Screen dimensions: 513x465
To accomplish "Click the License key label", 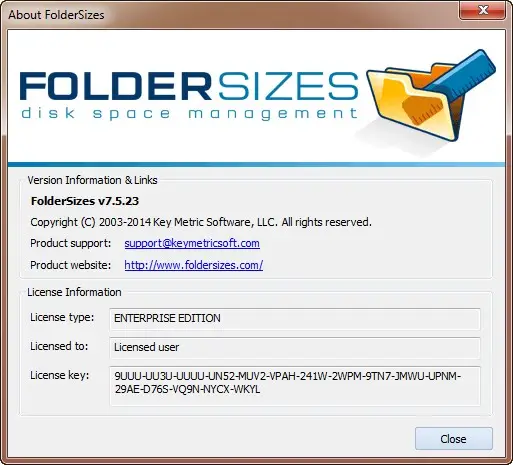I will (60, 376).
